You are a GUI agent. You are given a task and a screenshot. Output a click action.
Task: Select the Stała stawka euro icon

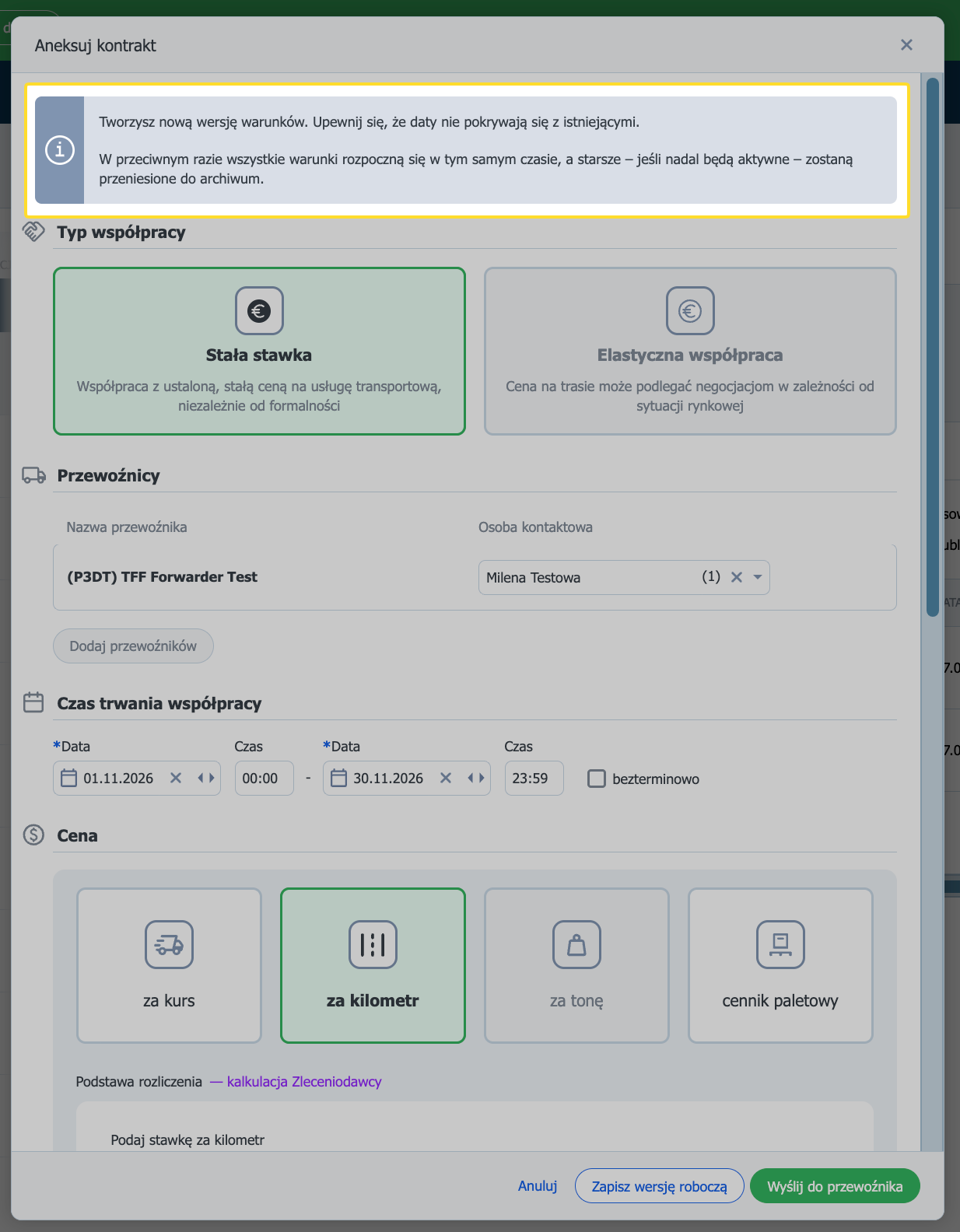click(259, 311)
